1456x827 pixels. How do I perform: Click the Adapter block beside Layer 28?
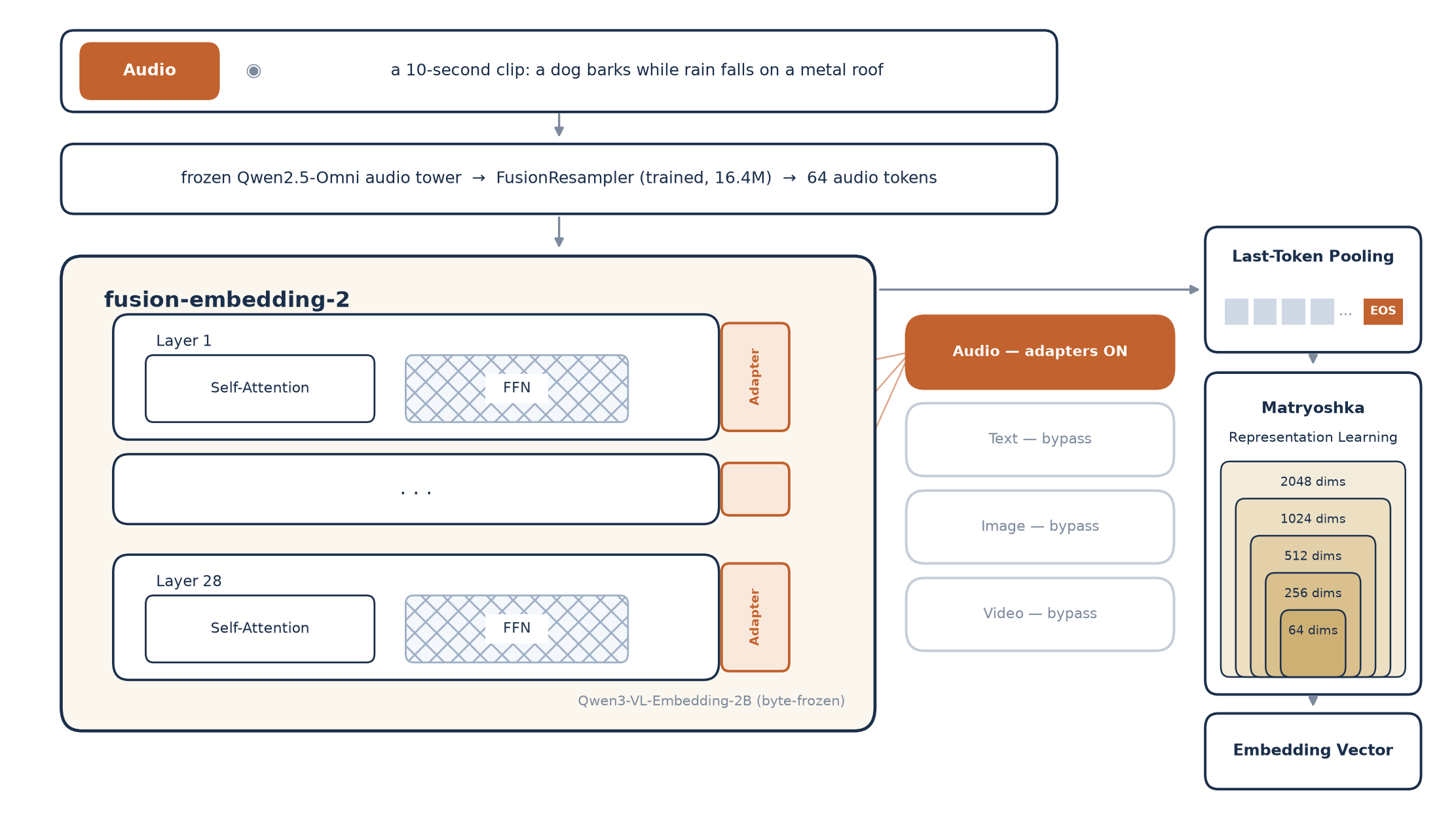pyautogui.click(x=755, y=617)
